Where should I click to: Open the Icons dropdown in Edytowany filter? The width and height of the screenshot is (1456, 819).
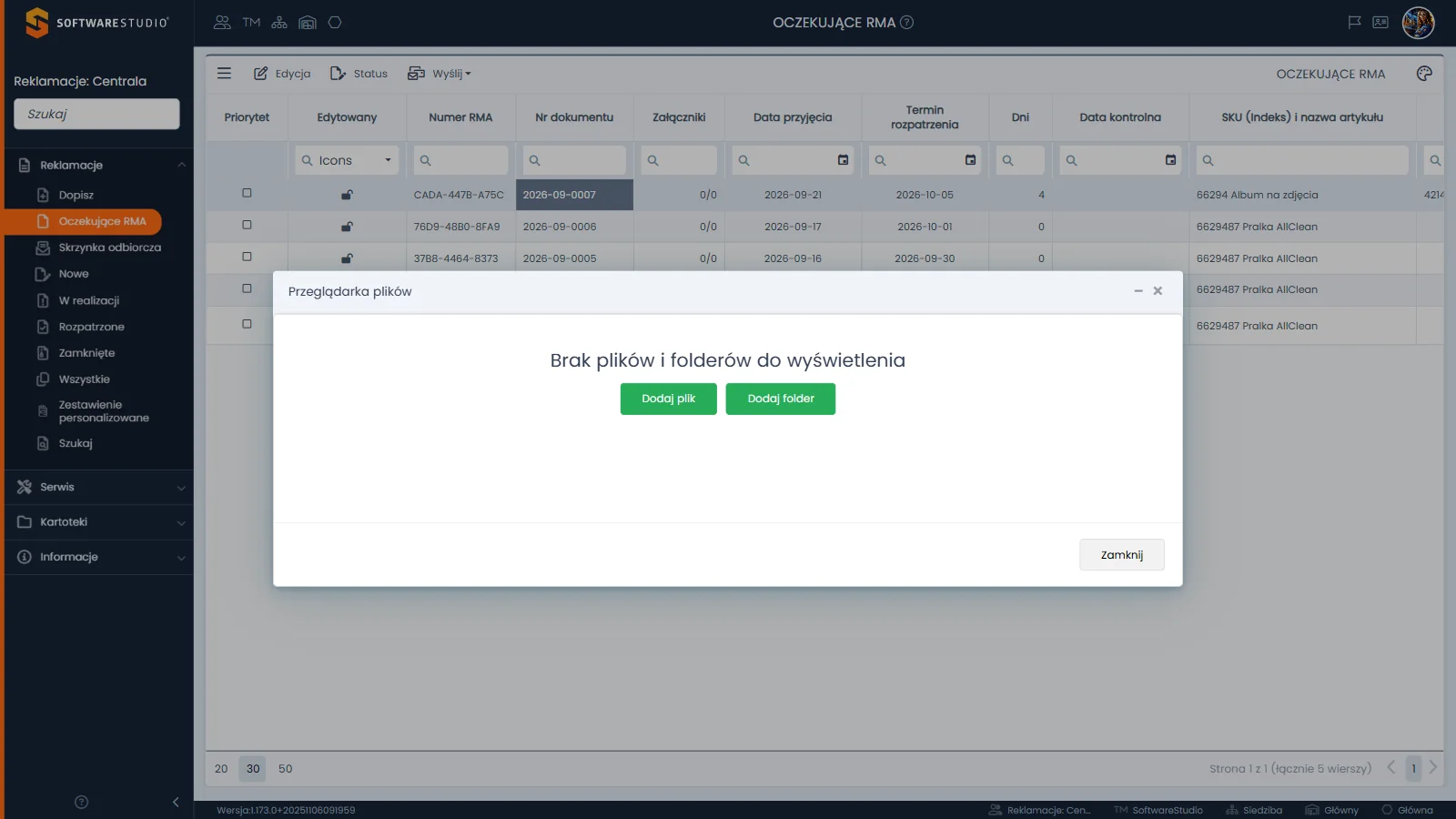click(347, 160)
